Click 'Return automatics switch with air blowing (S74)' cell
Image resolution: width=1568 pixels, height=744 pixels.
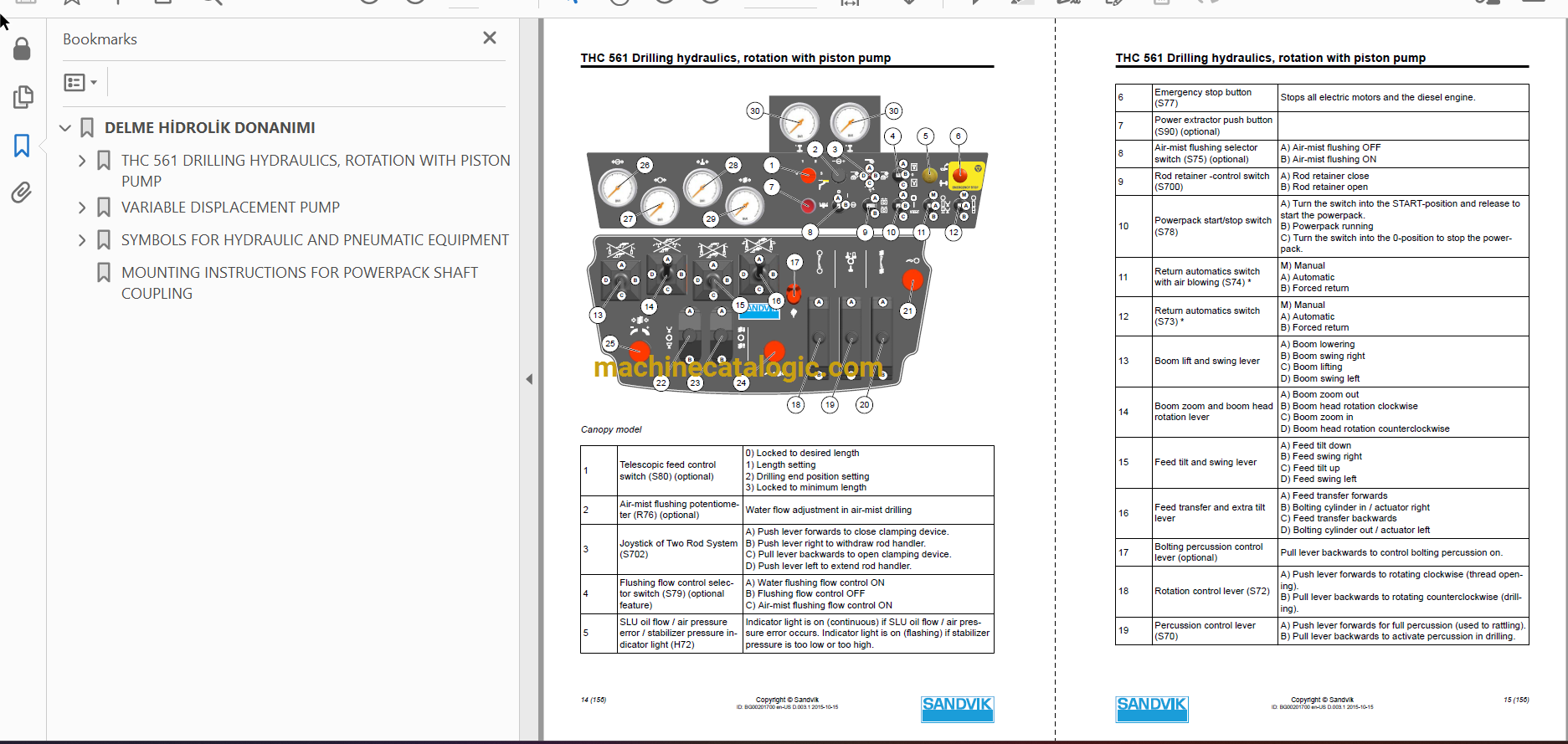(x=1214, y=277)
